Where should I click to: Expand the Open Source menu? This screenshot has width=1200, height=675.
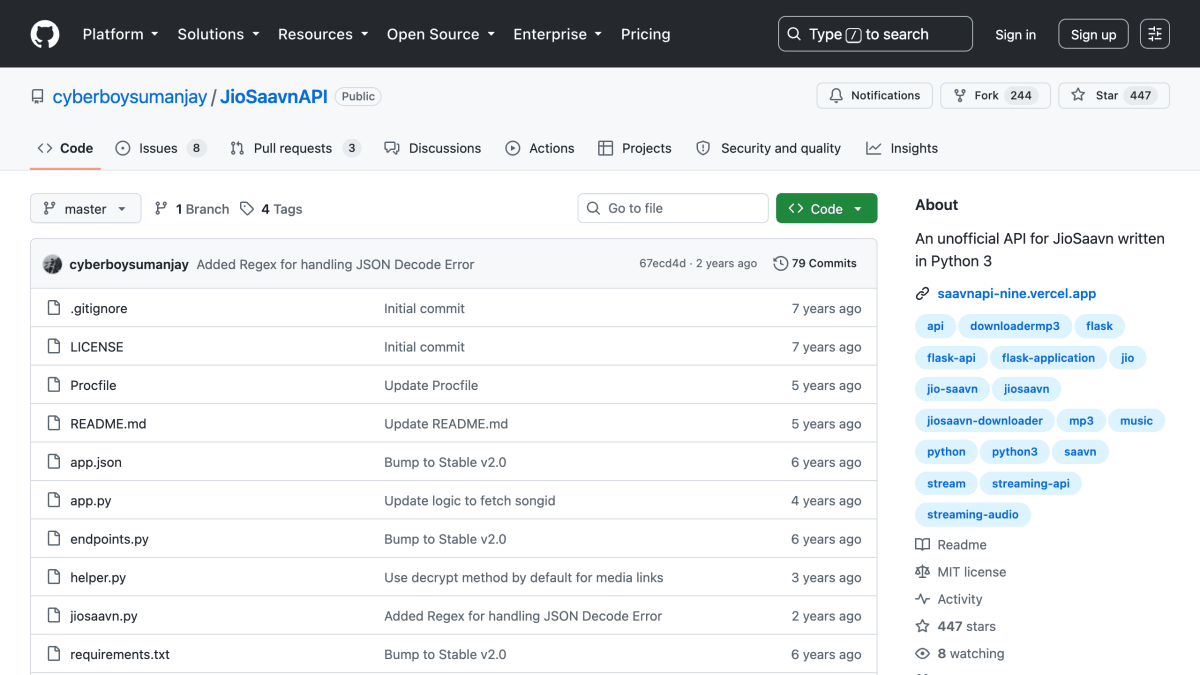point(441,34)
